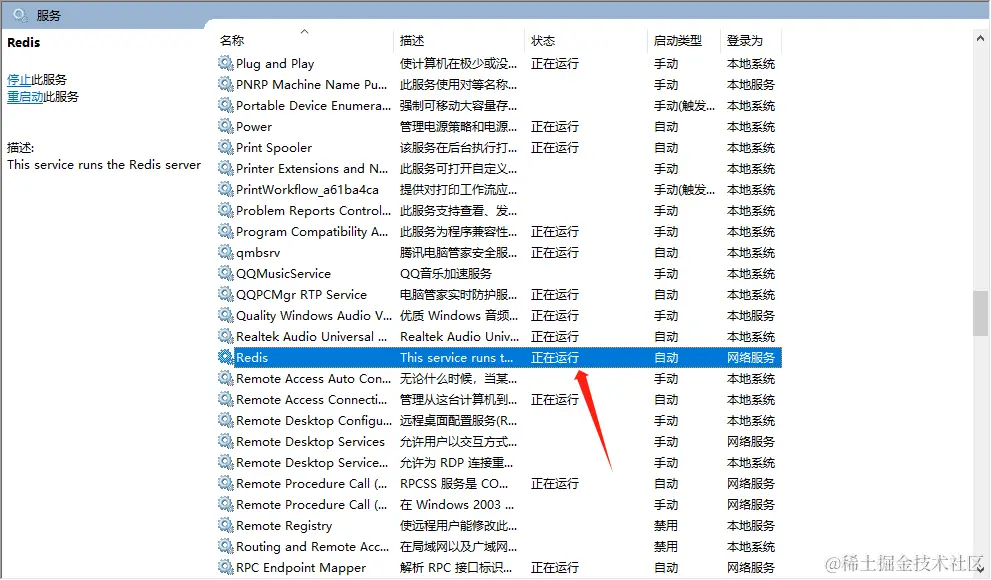The image size is (991, 580).
Task: Select the Program Compatibility Assistant icon
Action: tap(226, 231)
